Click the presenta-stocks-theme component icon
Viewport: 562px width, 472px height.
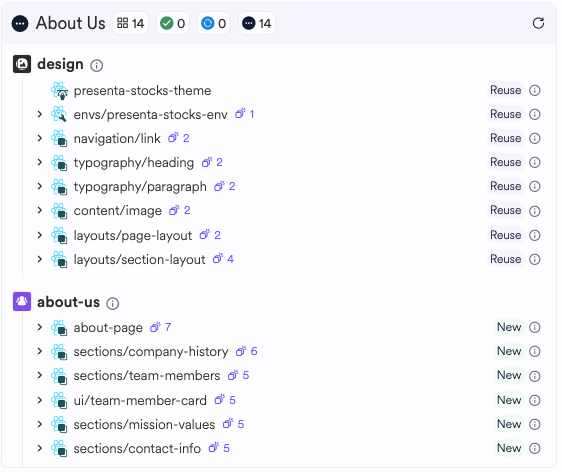tap(59, 90)
